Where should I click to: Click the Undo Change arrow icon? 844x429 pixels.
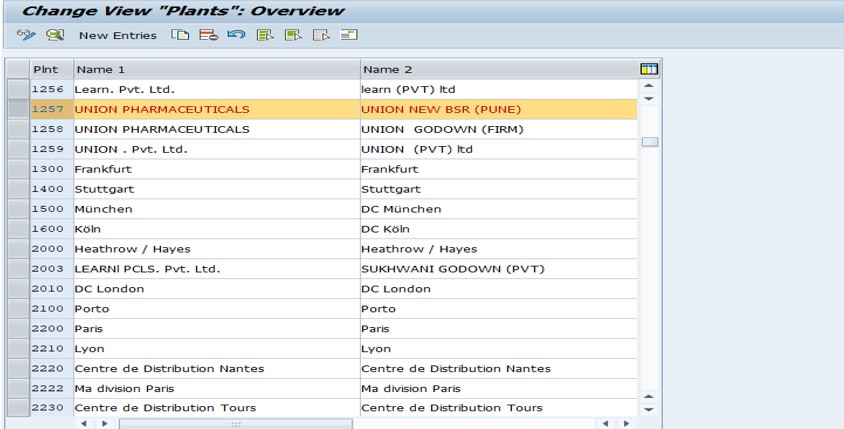(232, 35)
